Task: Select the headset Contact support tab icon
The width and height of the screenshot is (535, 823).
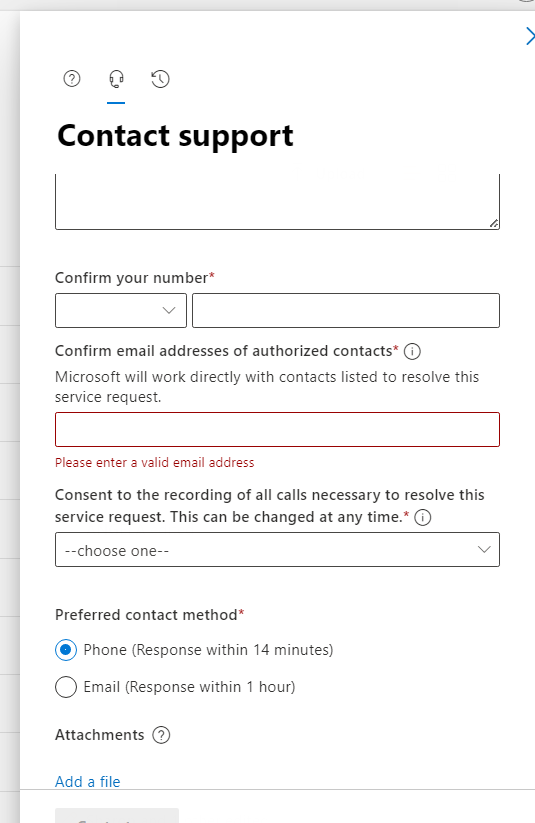Action: point(116,79)
